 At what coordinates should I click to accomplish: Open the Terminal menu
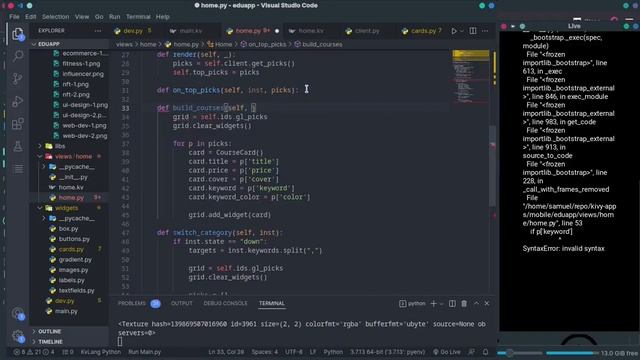(138, 17)
